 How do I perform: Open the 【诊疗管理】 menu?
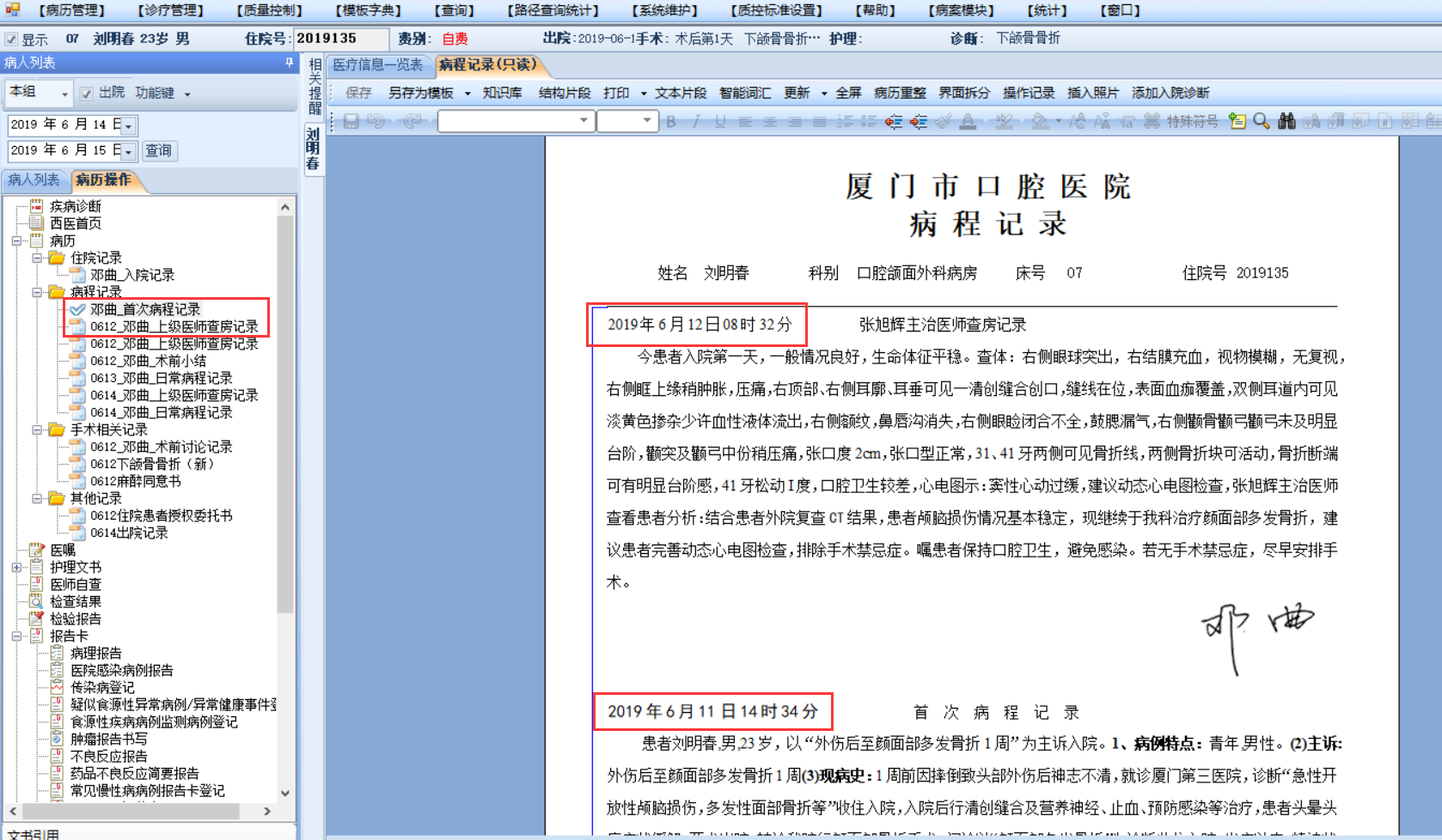point(170,10)
